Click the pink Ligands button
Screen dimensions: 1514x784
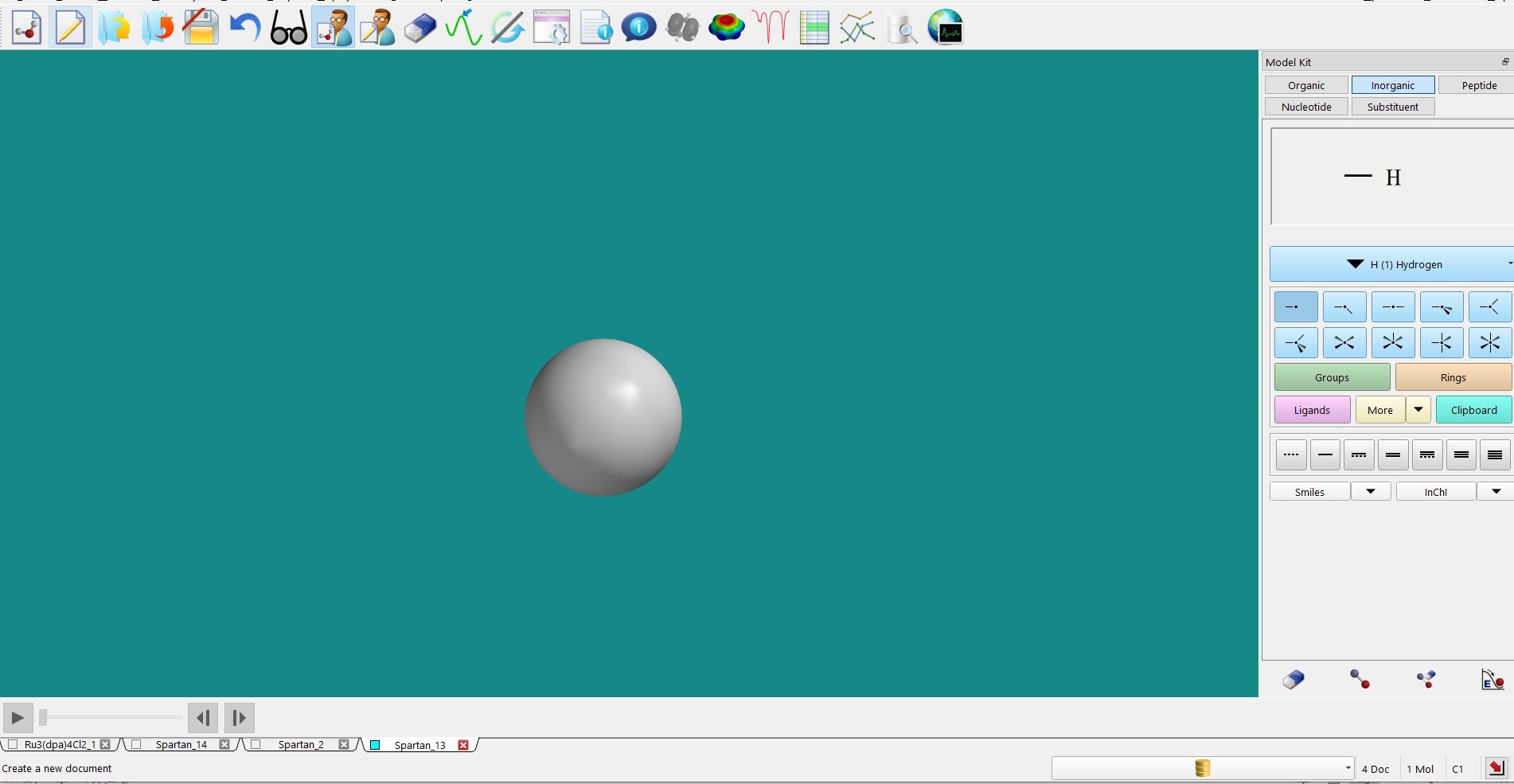(x=1312, y=410)
